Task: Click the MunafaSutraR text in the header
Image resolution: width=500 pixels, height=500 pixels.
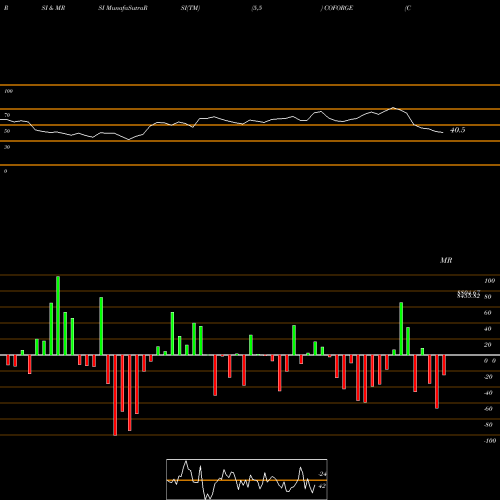Action: (127, 8)
